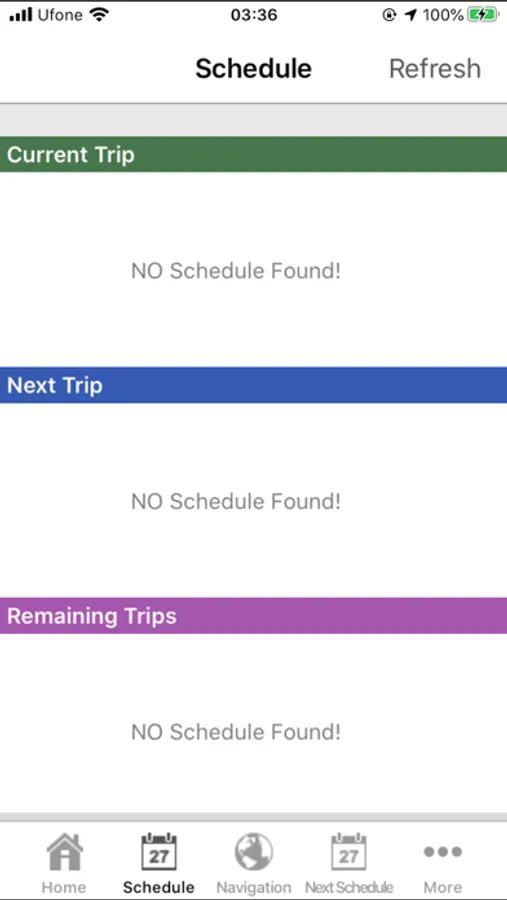Tap the cellular signal bars icon

21,15
